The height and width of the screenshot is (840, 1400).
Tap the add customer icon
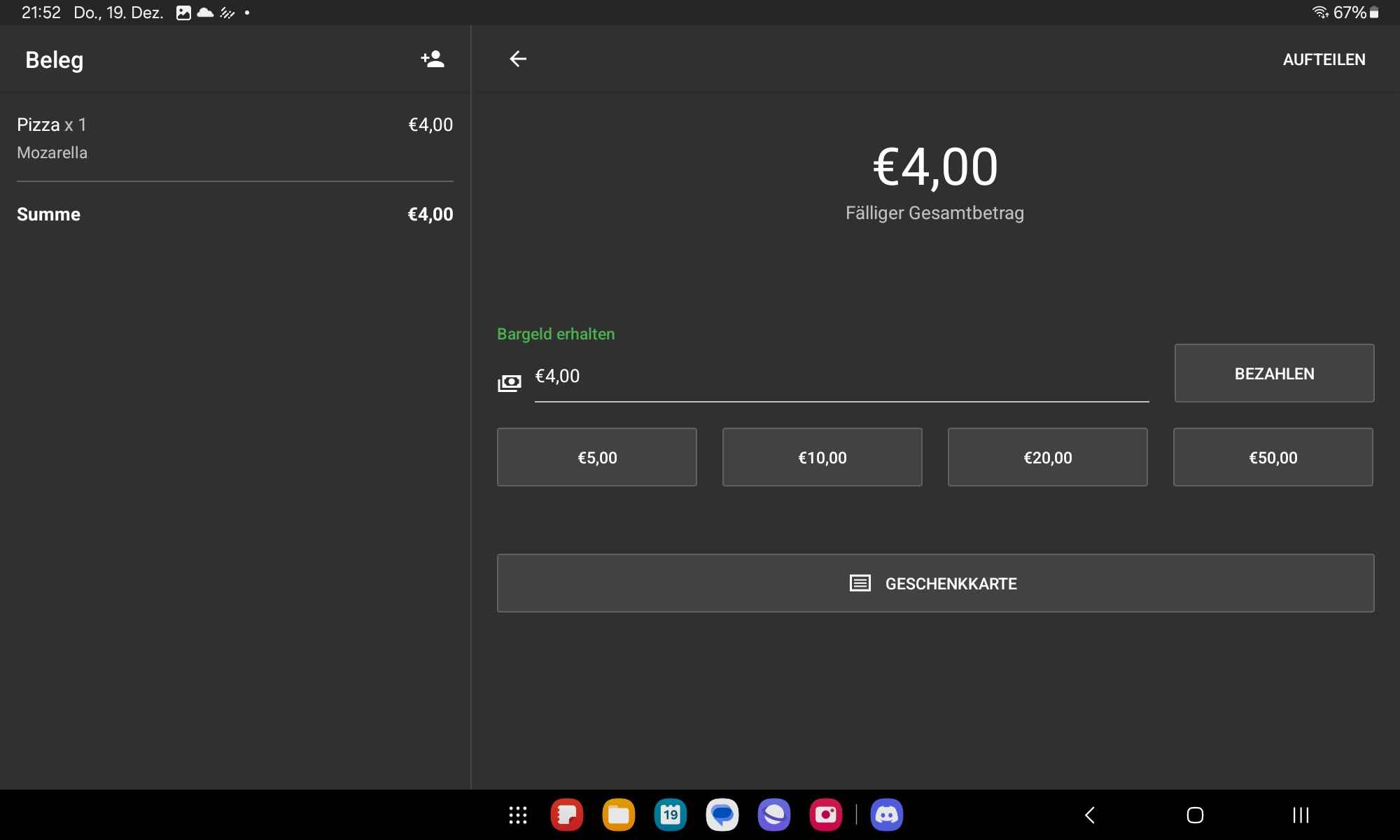click(x=433, y=59)
